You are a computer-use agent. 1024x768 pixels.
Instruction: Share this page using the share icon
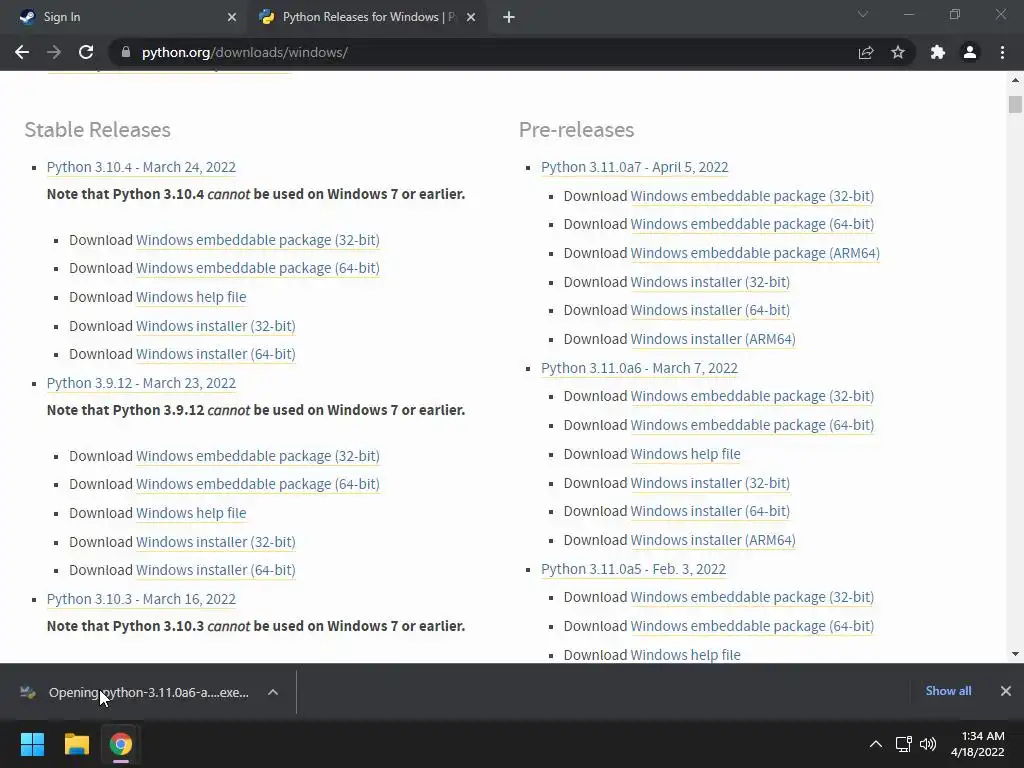866,52
